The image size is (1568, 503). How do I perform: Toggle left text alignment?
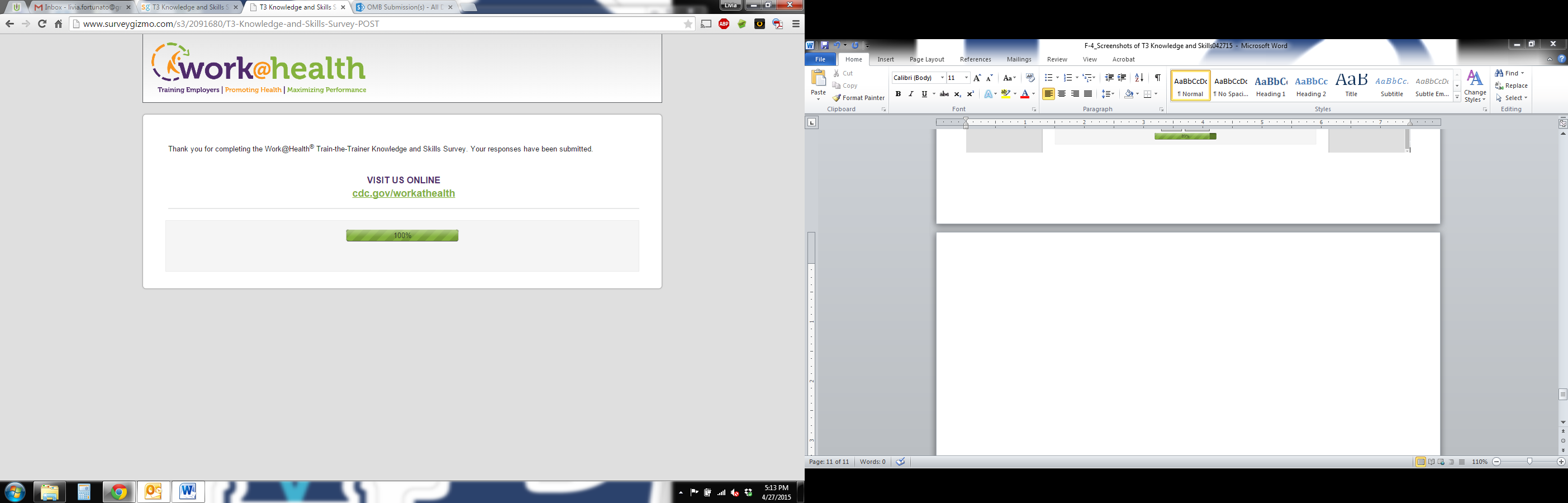click(1048, 94)
